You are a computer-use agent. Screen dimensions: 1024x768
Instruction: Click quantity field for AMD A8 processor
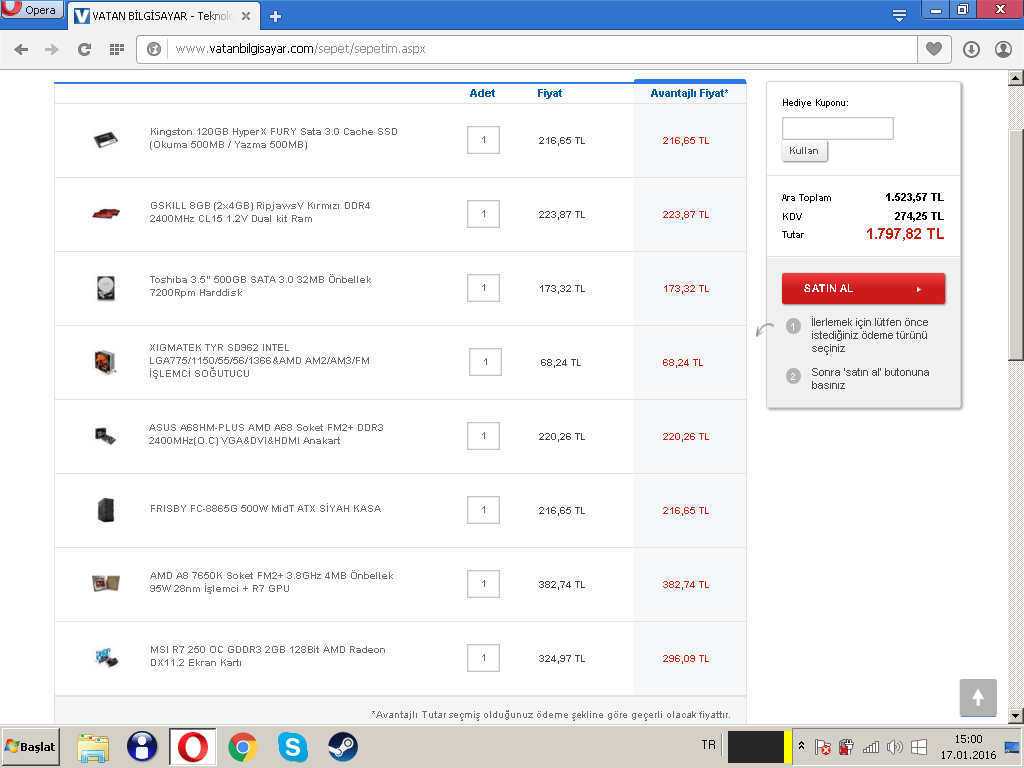pos(483,584)
